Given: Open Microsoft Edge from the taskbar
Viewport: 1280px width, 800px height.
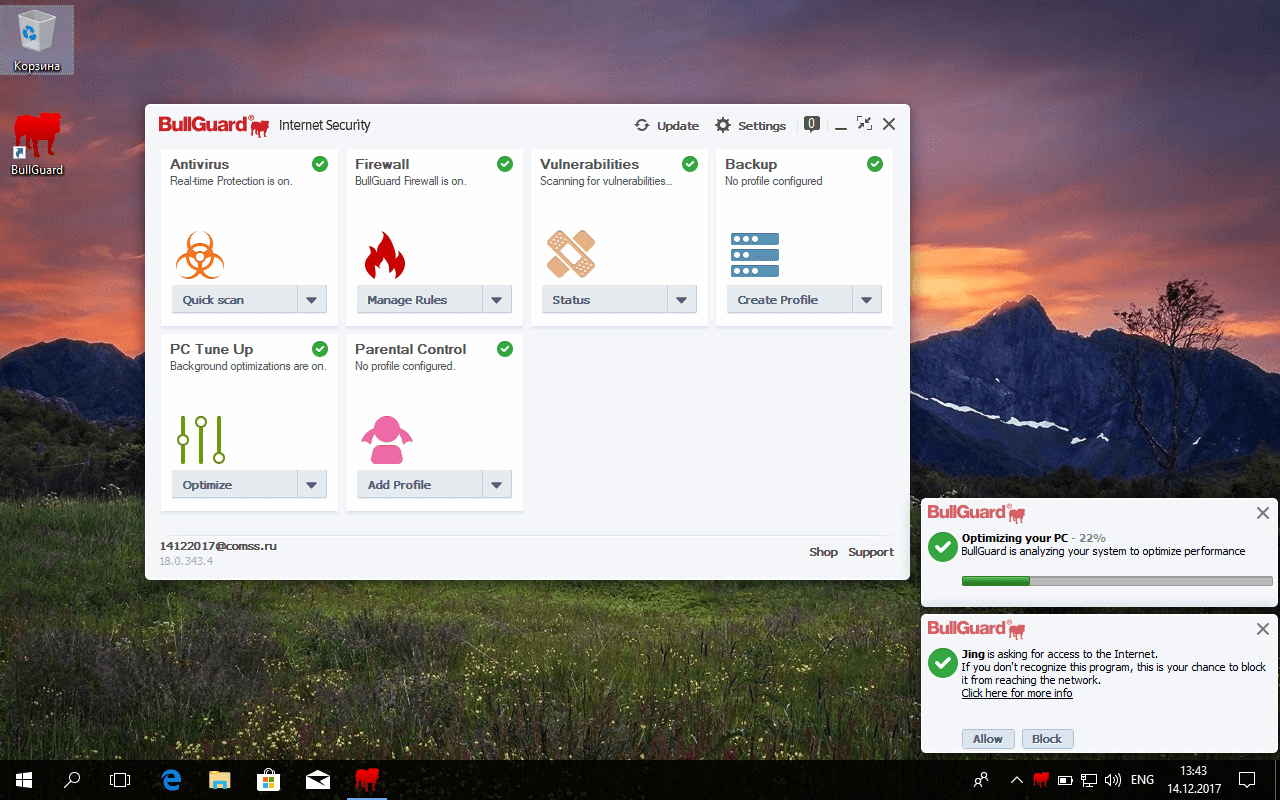Looking at the screenshot, I should point(171,779).
